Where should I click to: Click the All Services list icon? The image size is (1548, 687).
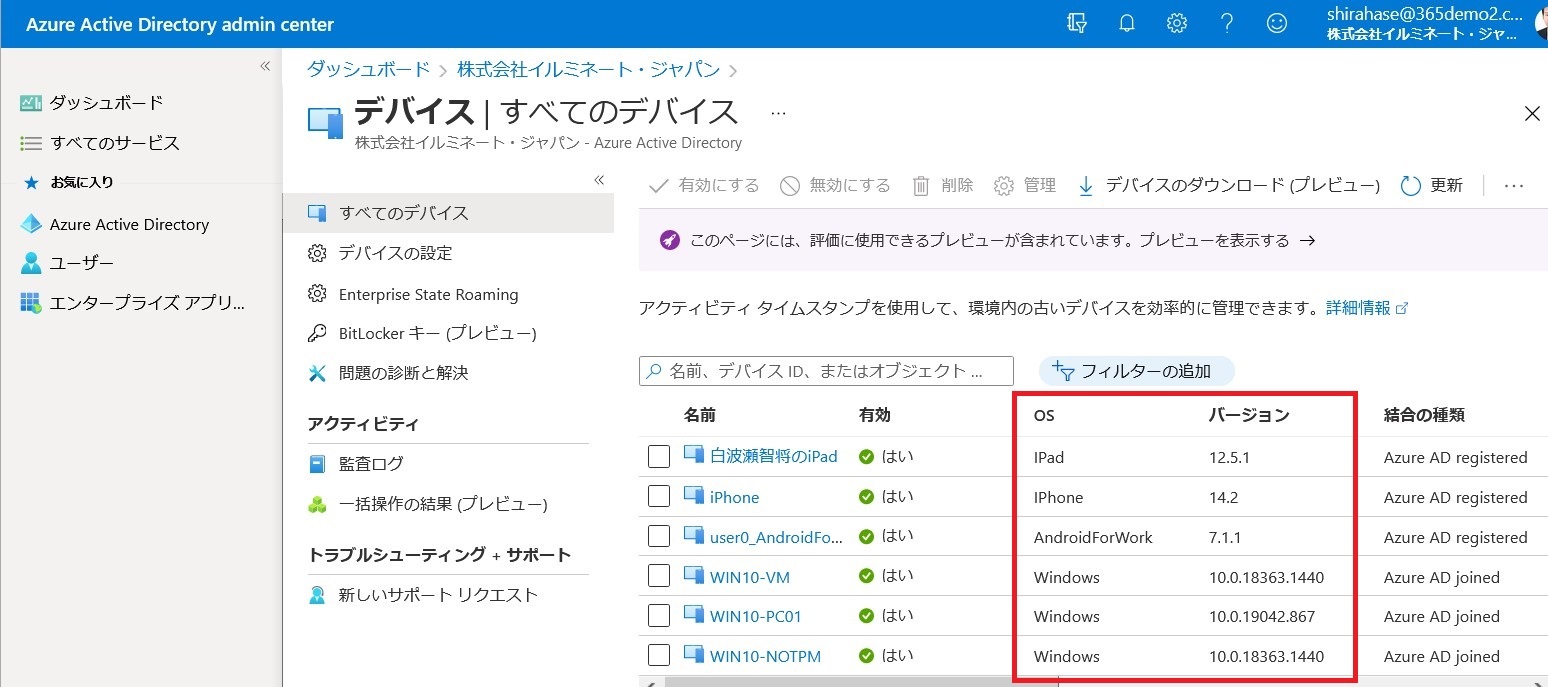(x=31, y=143)
